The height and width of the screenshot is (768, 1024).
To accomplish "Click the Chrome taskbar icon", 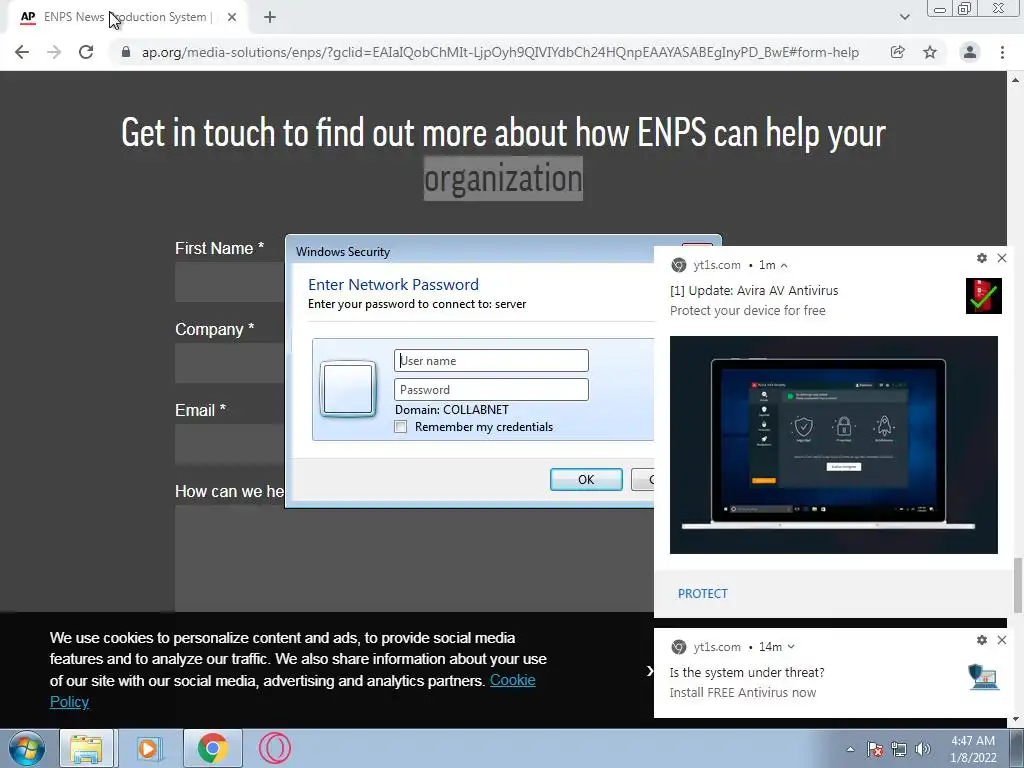I will point(212,748).
